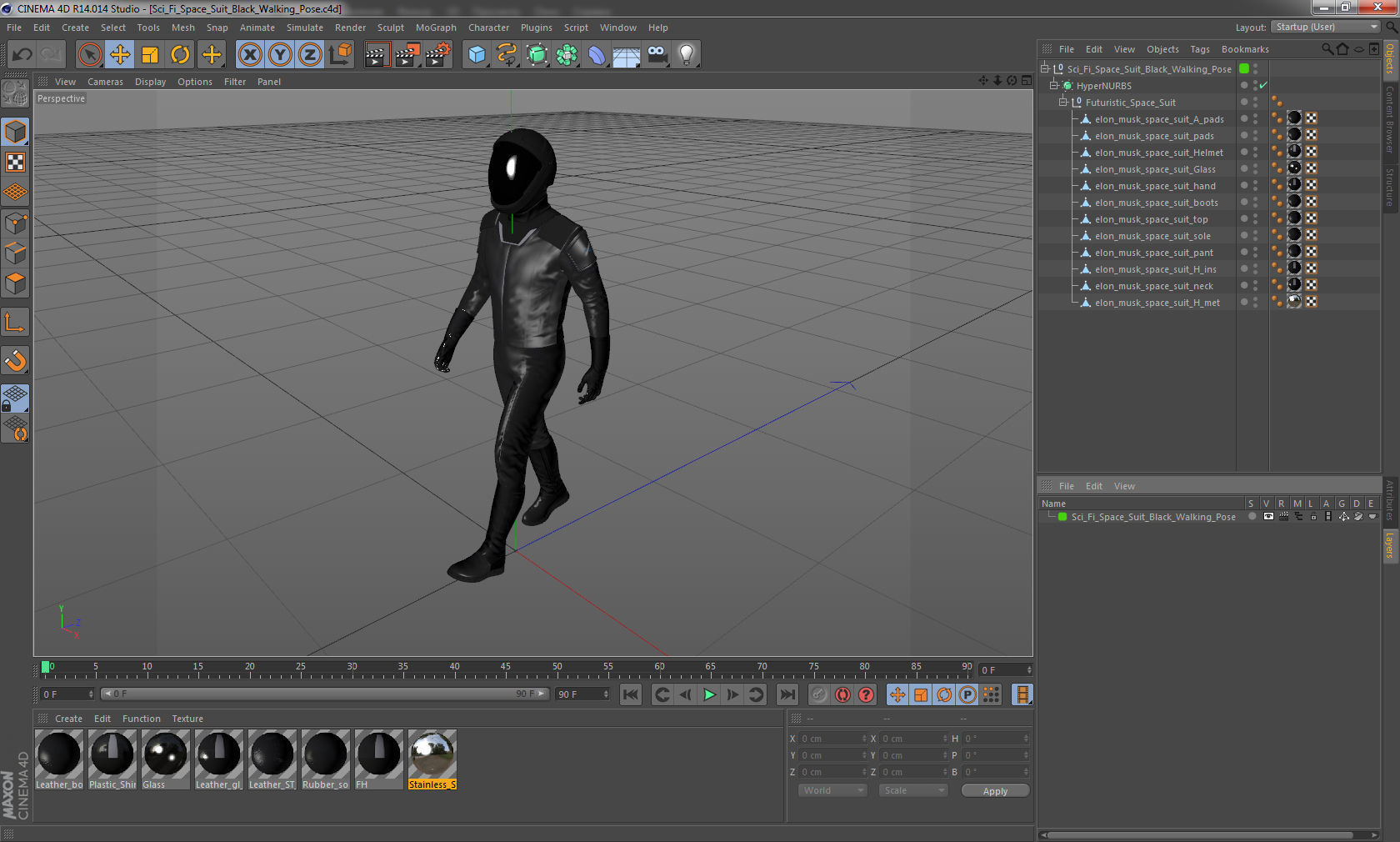The image size is (1400, 842).
Task: Select elon_musk_space_suit_boots object
Action: [1156, 203]
